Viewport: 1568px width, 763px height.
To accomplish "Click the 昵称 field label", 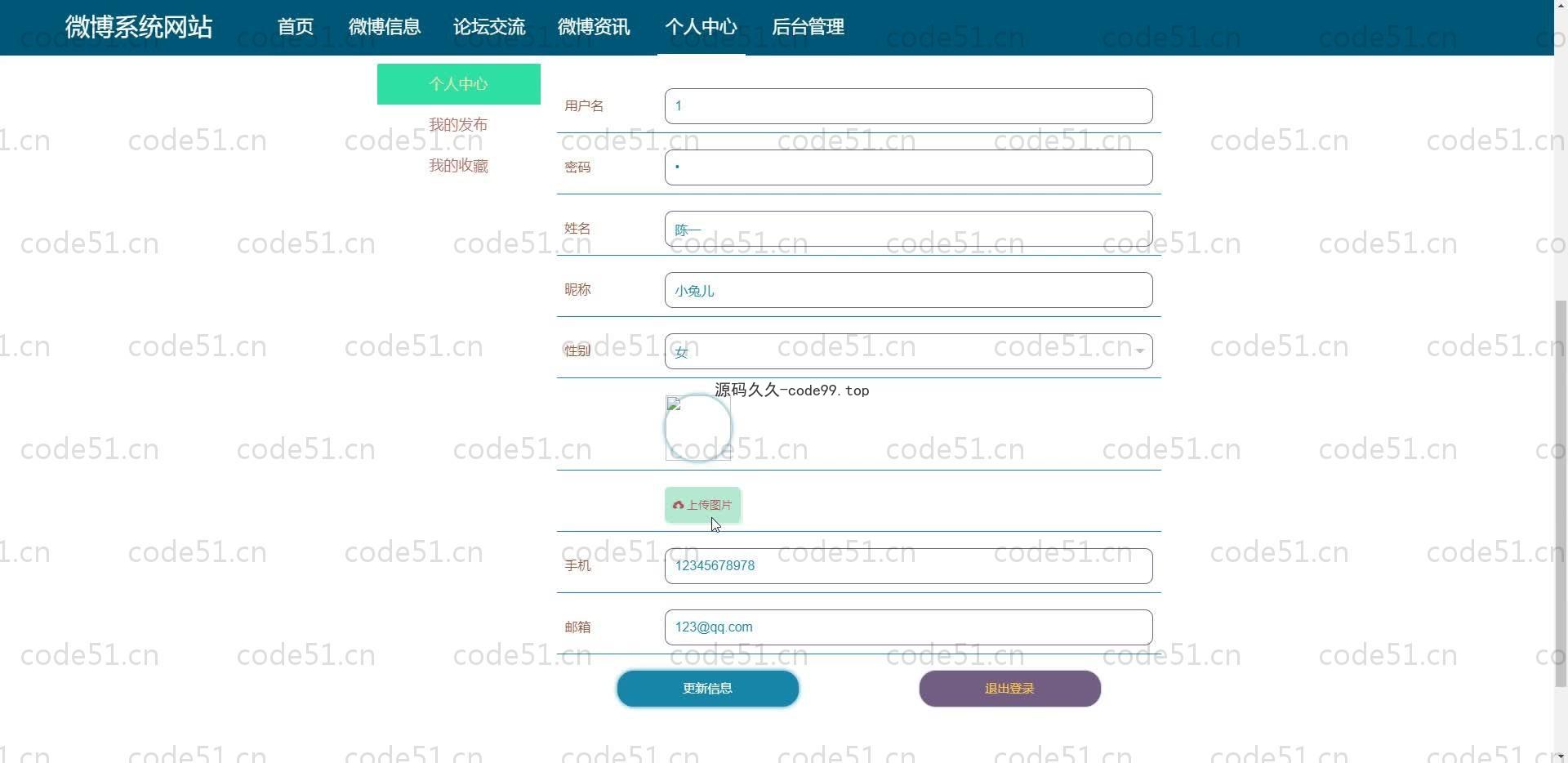I will pyautogui.click(x=577, y=290).
